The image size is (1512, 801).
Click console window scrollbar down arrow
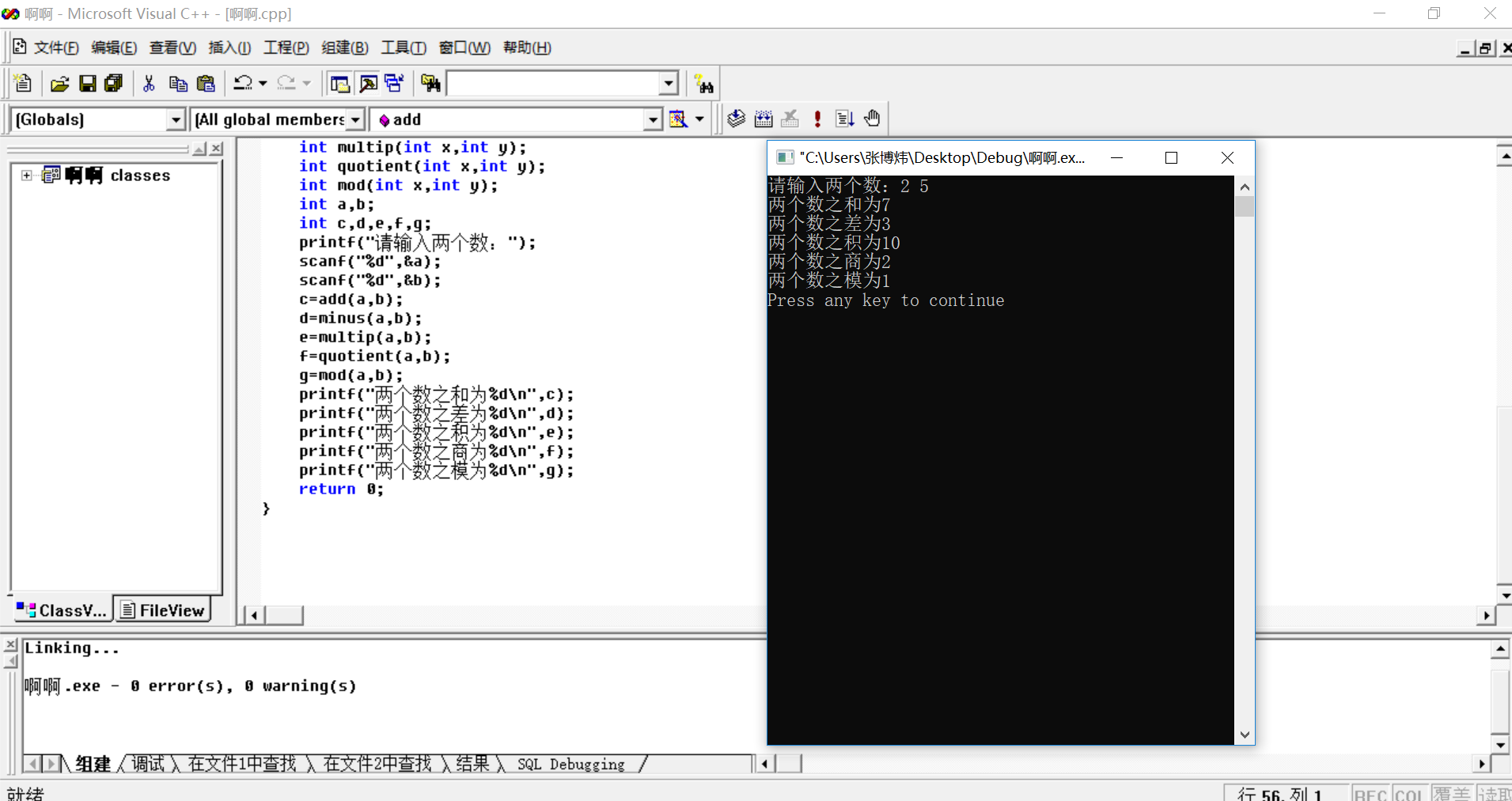tap(1245, 735)
